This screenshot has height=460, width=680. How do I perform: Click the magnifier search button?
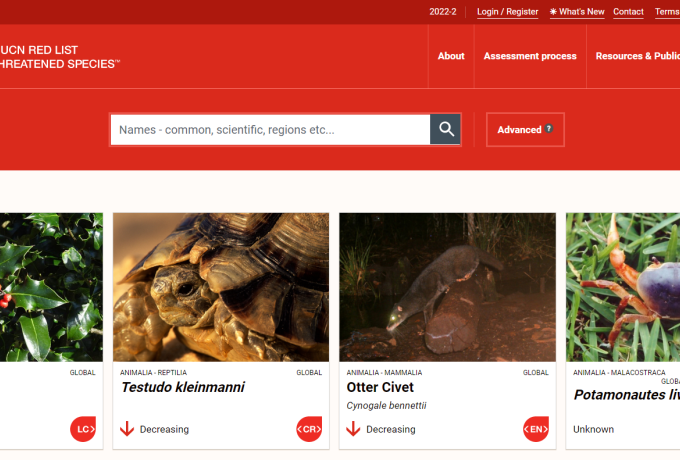(445, 129)
